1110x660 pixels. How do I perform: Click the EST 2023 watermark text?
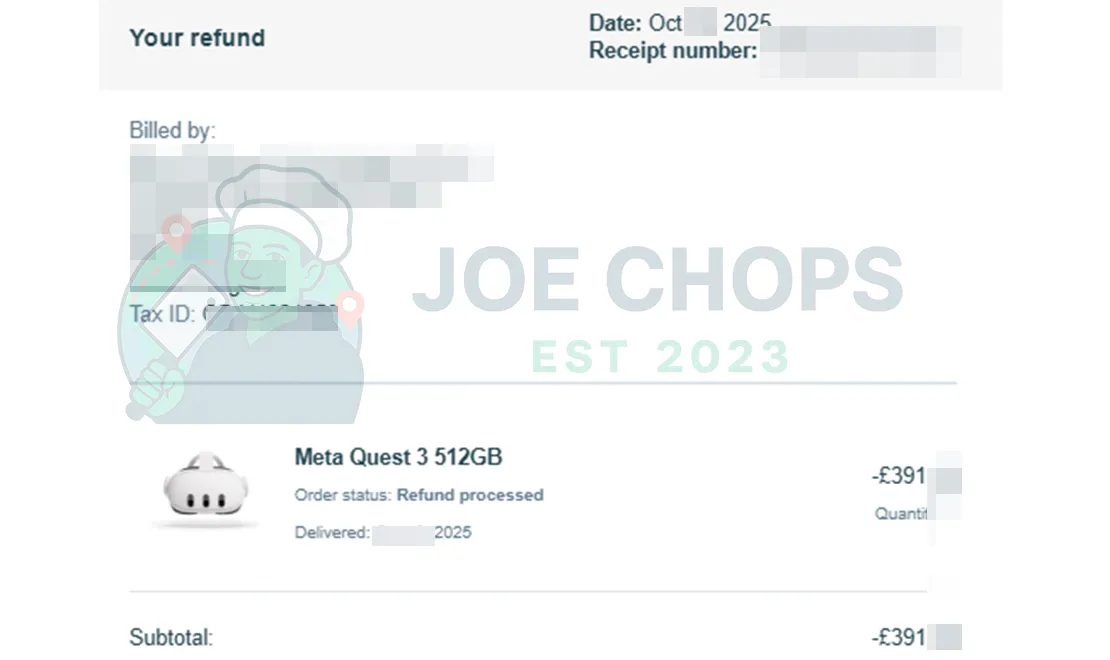(660, 356)
